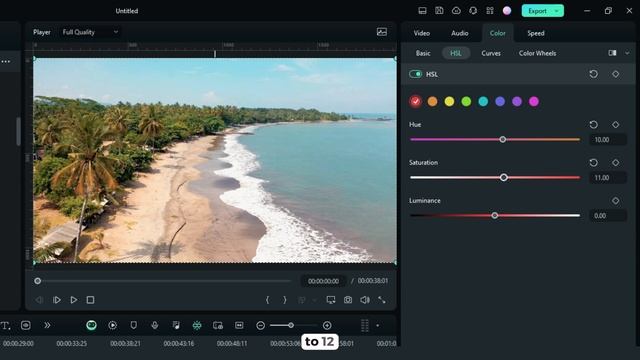640x360 pixels.
Task: Click the zoom in plus icon
Action: click(x=327, y=325)
